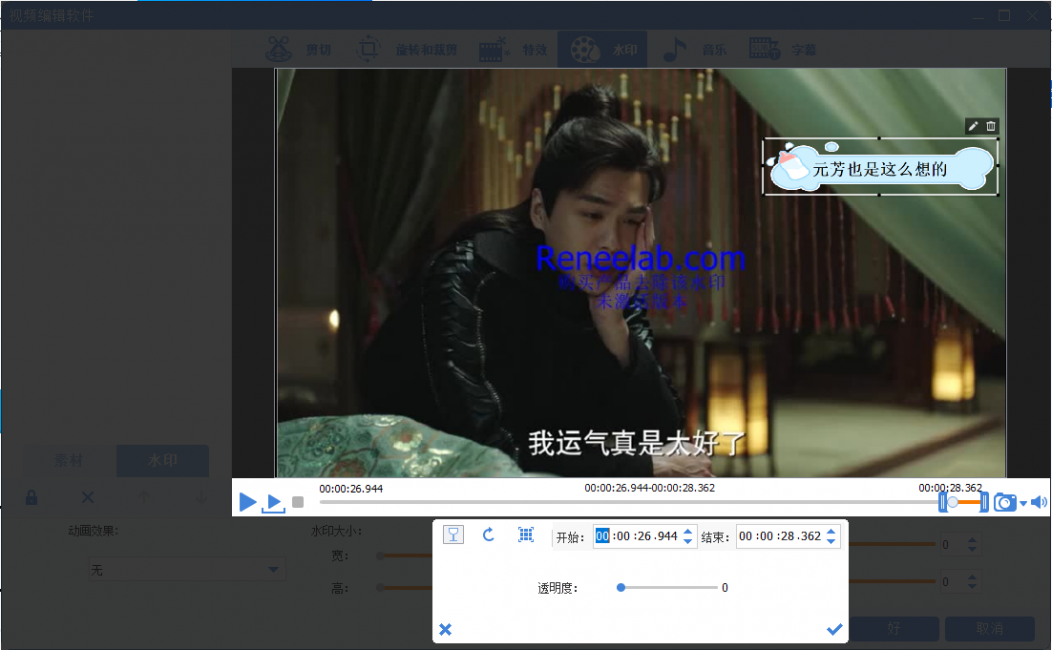Select the 水印 tab in the left panel
The width and height of the screenshot is (1052, 650).
tap(163, 461)
